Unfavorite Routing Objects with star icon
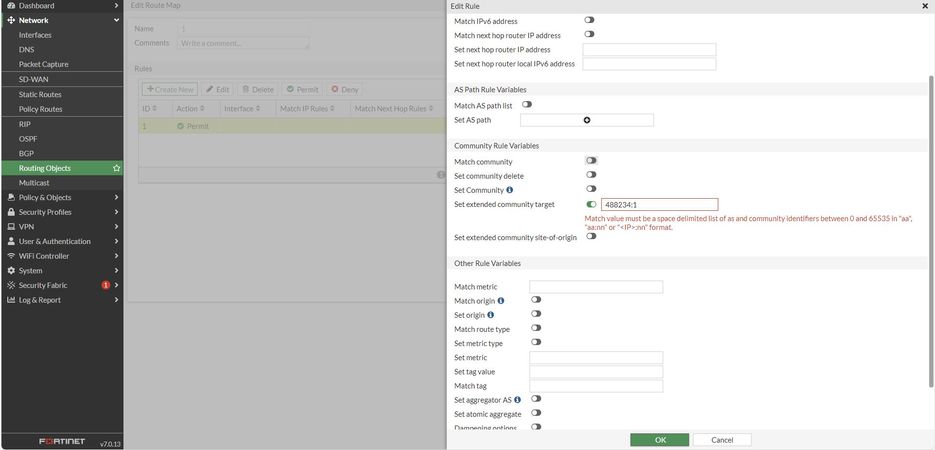This screenshot has width=935, height=450. click(116, 168)
